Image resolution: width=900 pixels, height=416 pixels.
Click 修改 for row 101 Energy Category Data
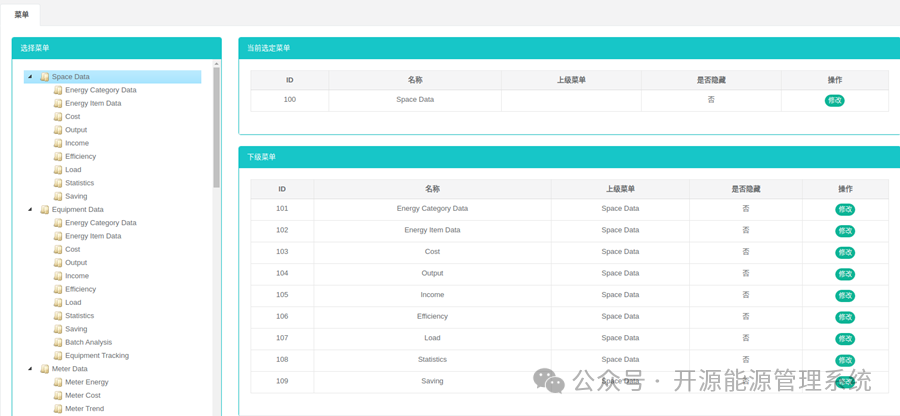point(844,209)
